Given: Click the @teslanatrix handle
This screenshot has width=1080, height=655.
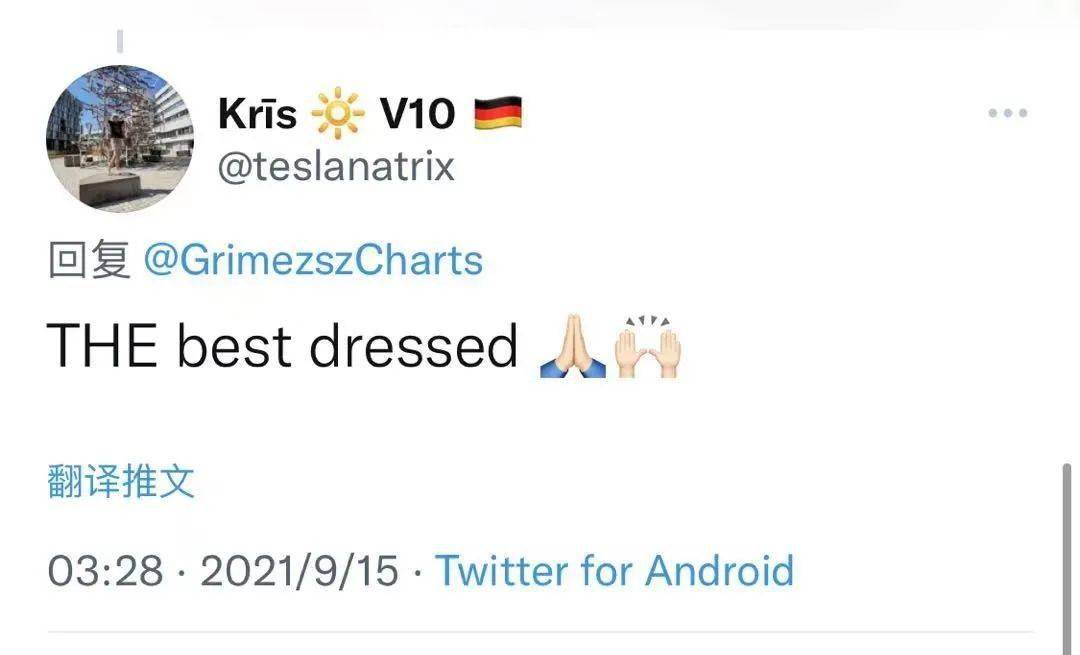Looking at the screenshot, I should coord(336,166).
